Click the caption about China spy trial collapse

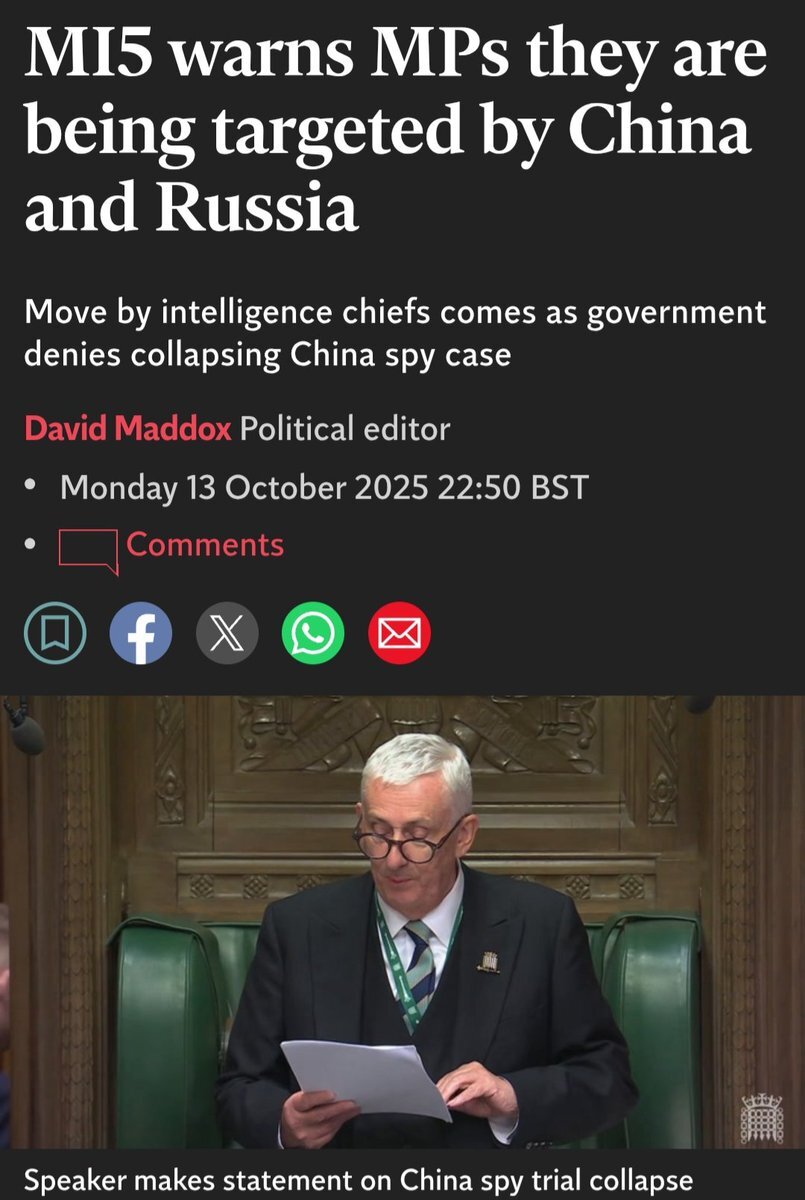click(x=358, y=1180)
